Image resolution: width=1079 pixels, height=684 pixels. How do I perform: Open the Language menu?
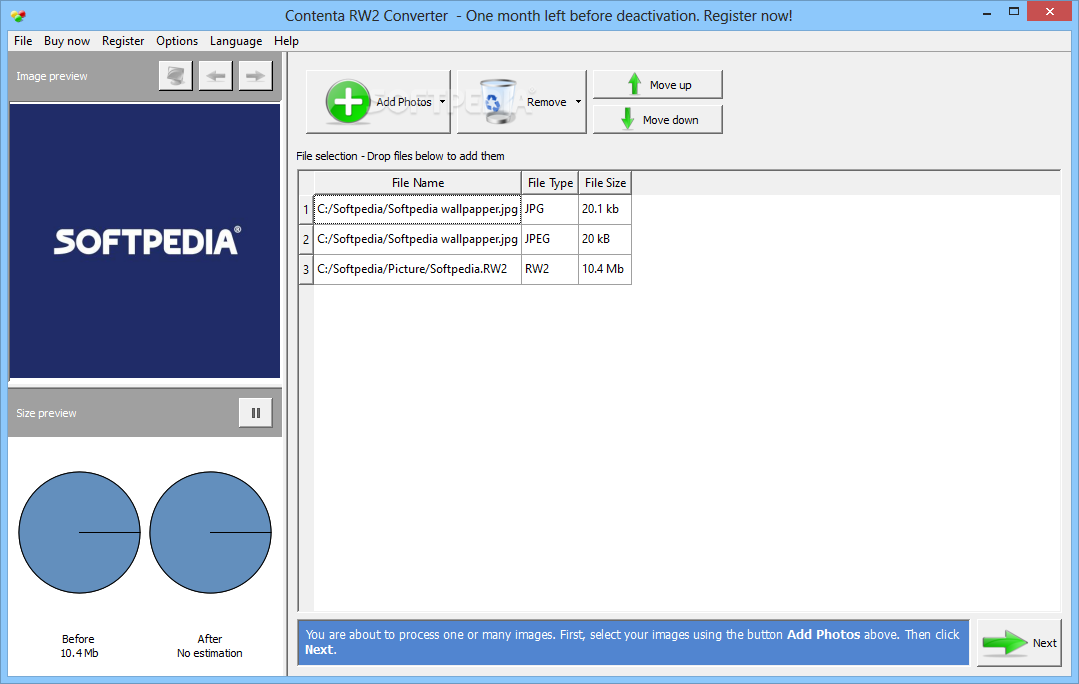(x=236, y=41)
